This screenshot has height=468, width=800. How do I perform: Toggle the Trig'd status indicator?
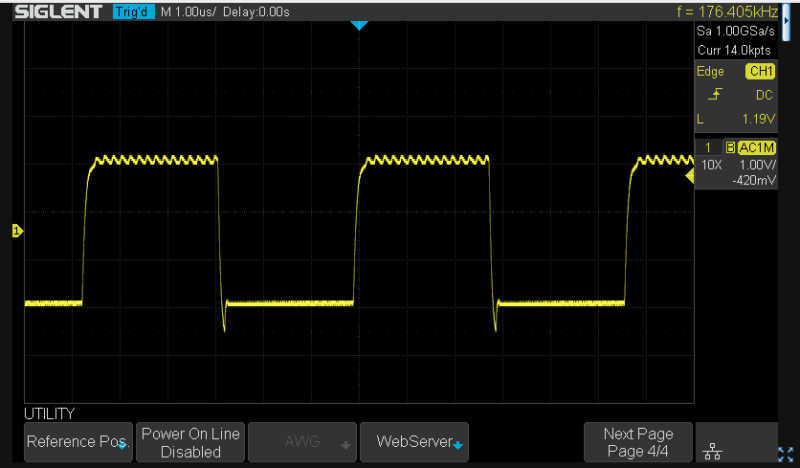[x=132, y=12]
